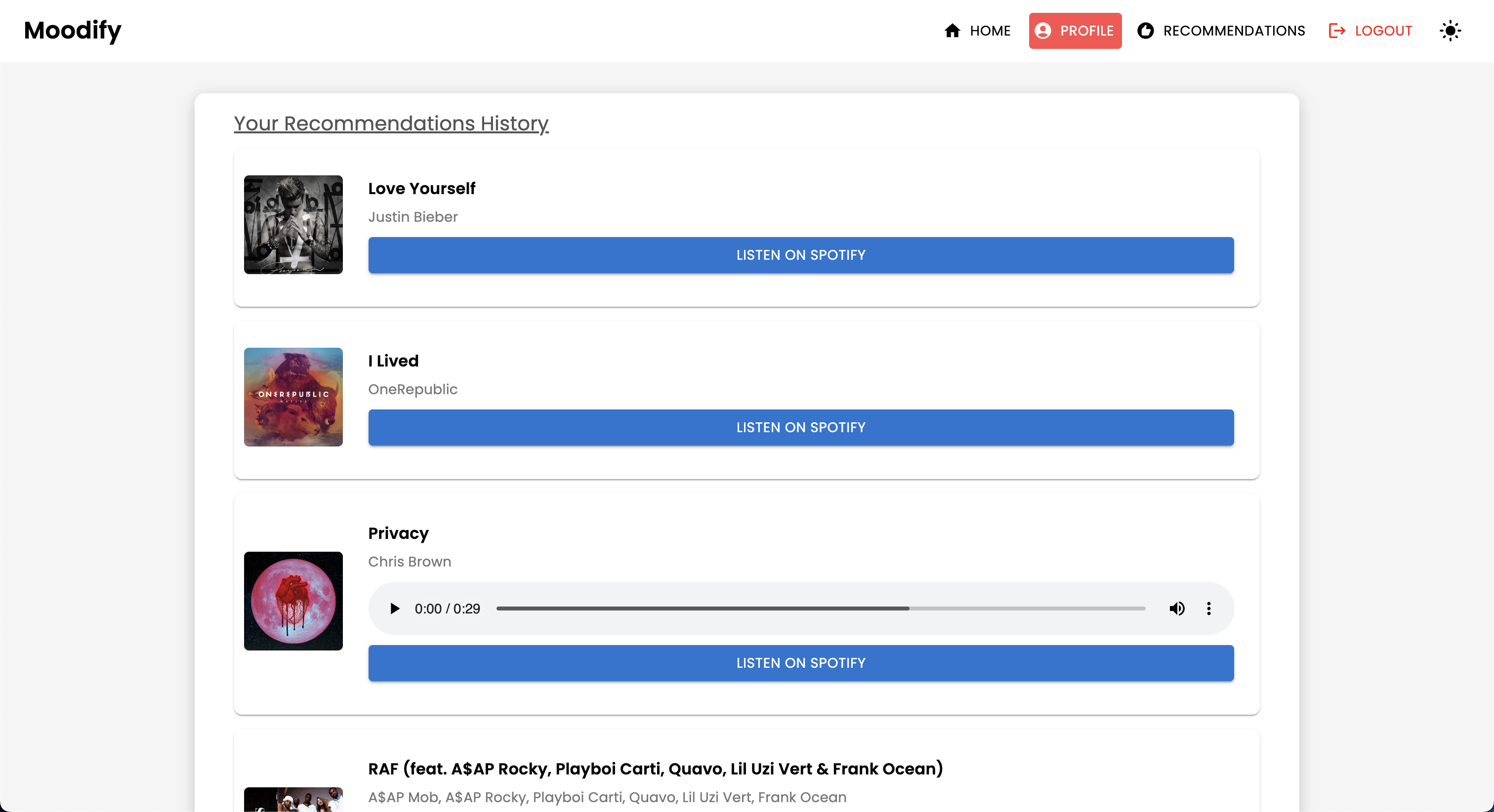Click the recommendations circle icon
The image size is (1494, 812).
tap(1145, 31)
